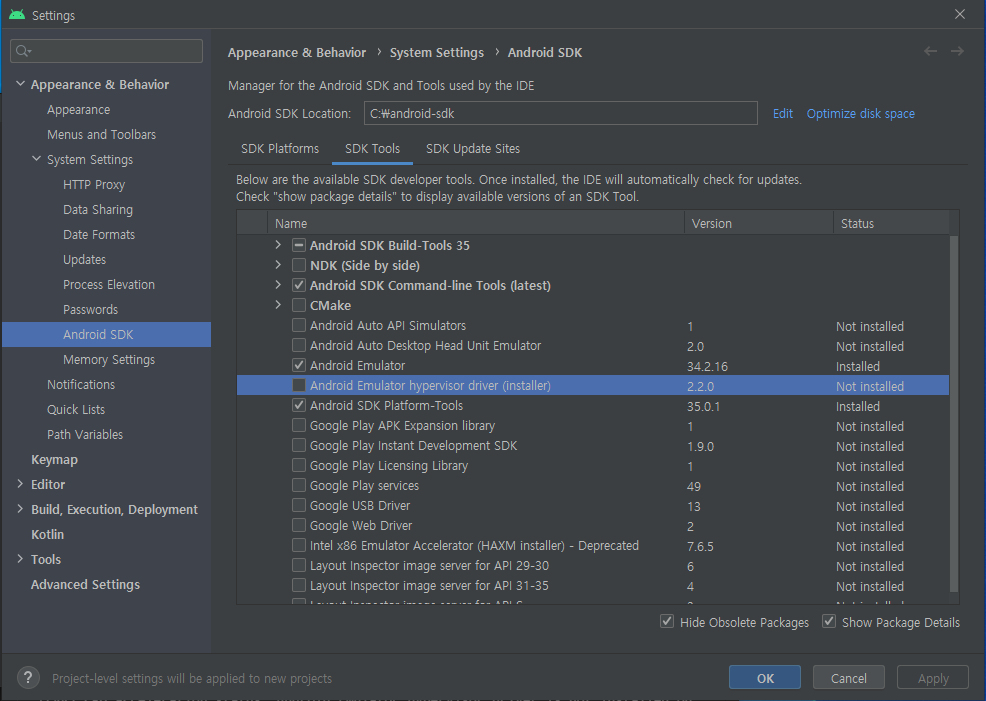Screen dimensions: 986x701
Task: Sort by the Name column header
Action: click(476, 223)
